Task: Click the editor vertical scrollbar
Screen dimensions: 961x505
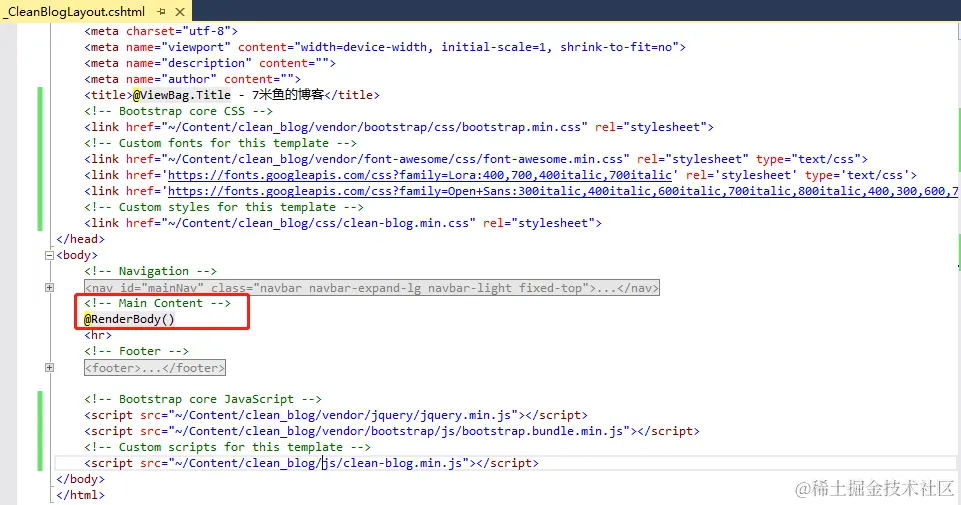Action: [959, 264]
